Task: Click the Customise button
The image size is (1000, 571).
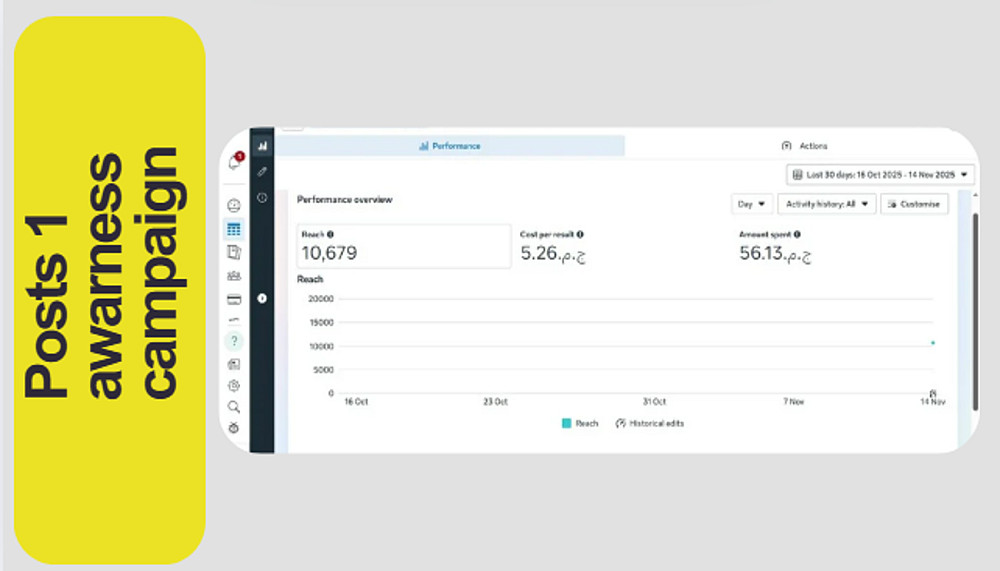Action: pos(914,204)
